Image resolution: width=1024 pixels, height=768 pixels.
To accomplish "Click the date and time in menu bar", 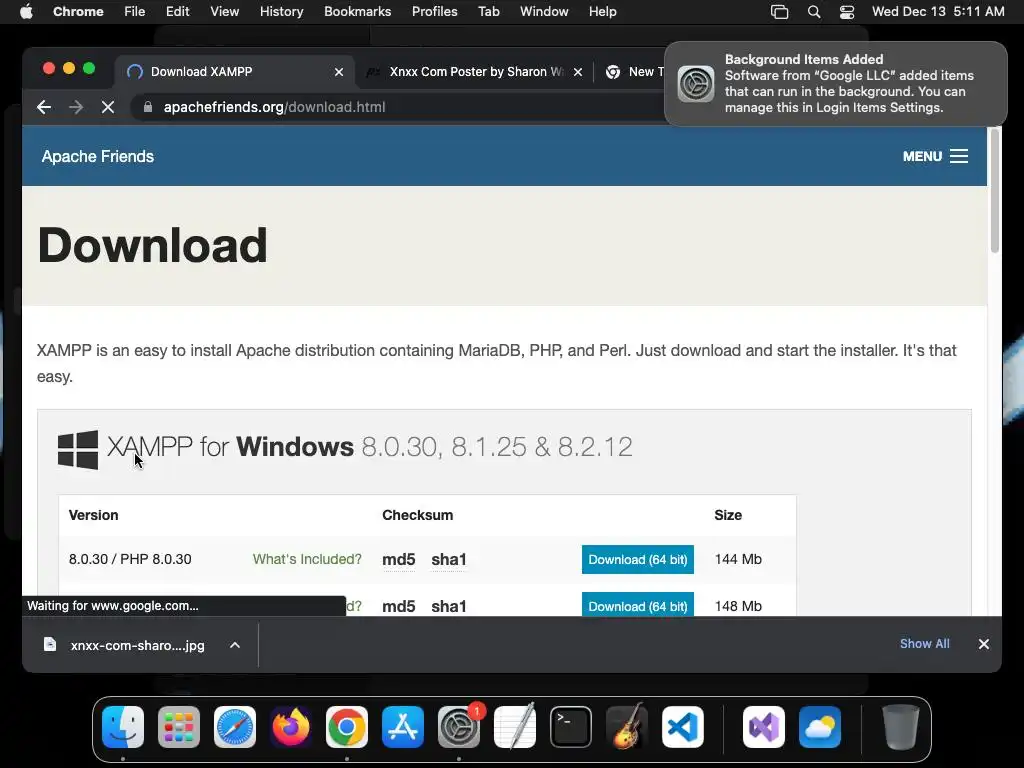I will click(938, 12).
